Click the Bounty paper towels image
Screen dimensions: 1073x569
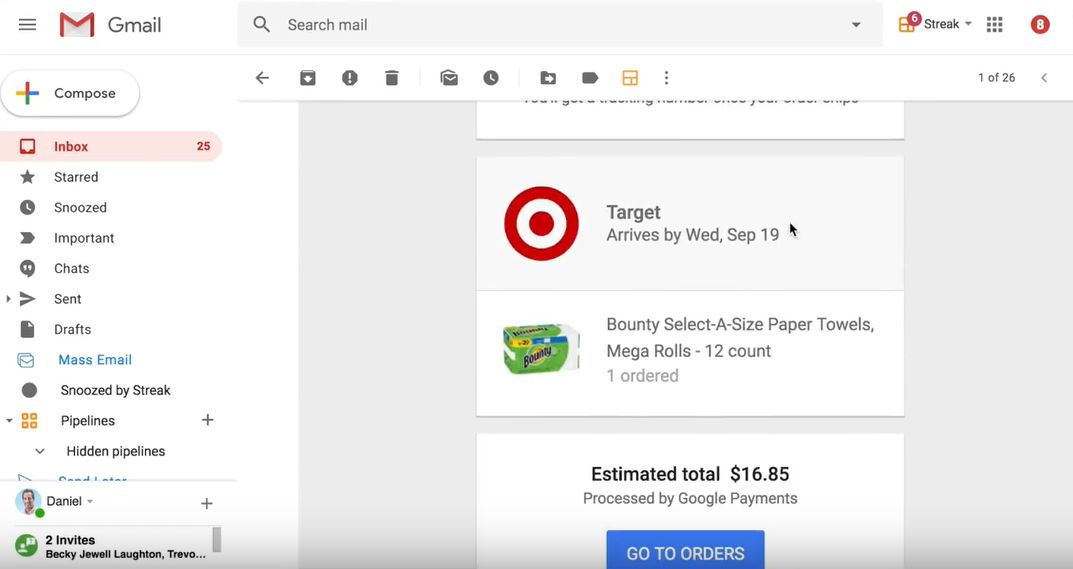541,349
